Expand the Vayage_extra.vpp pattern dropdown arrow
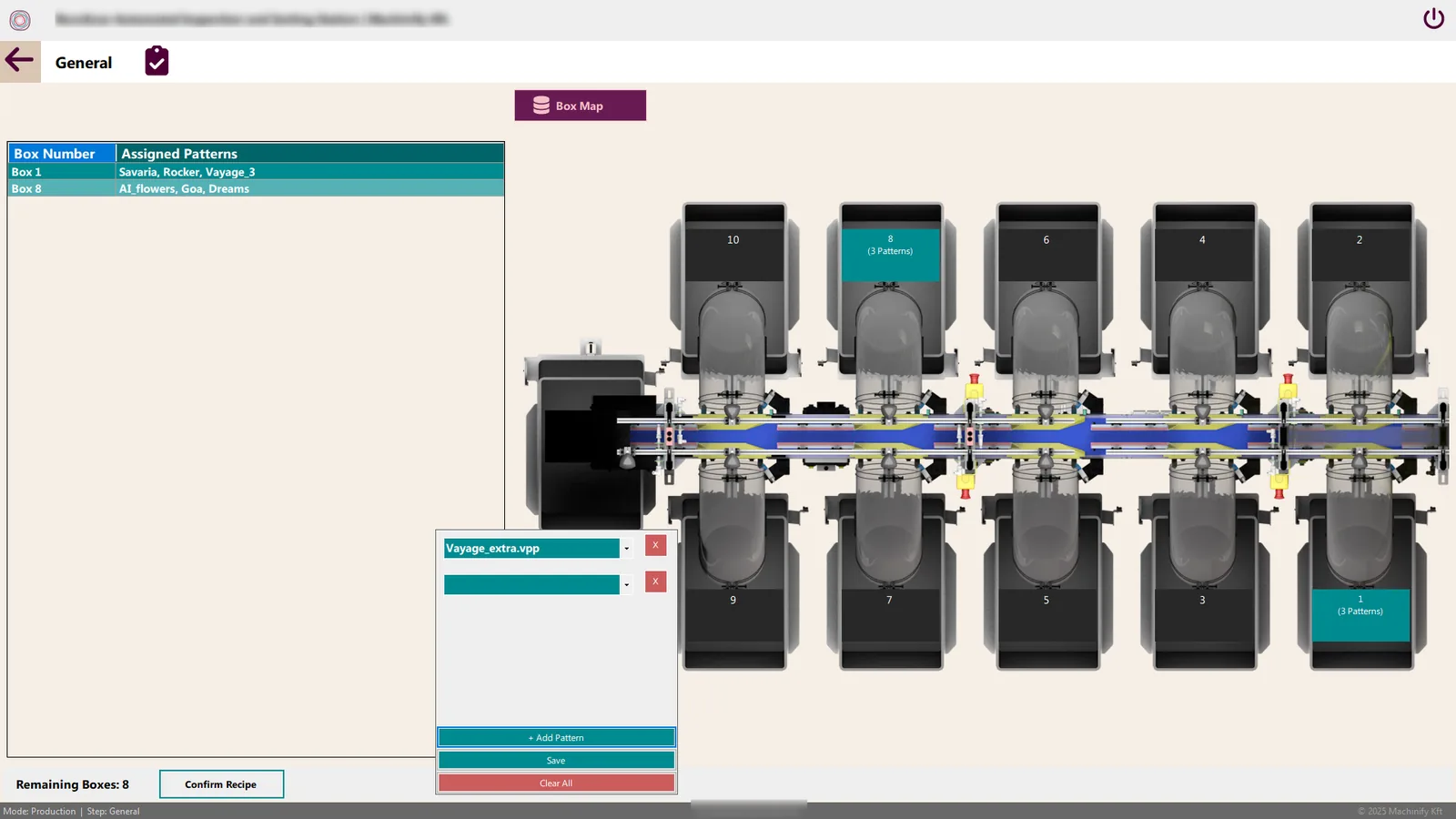1456x819 pixels. click(626, 548)
